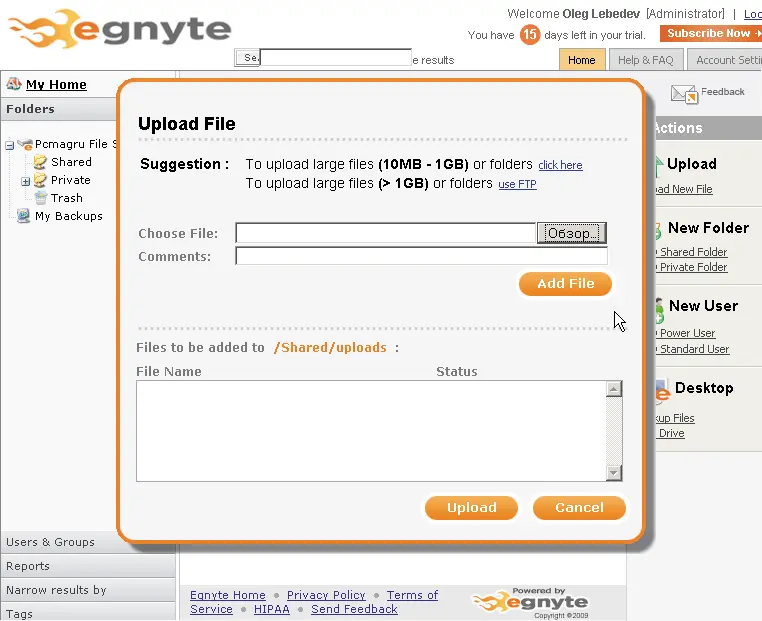
Task: Open the Feedback link at top right
Action: coord(723,91)
